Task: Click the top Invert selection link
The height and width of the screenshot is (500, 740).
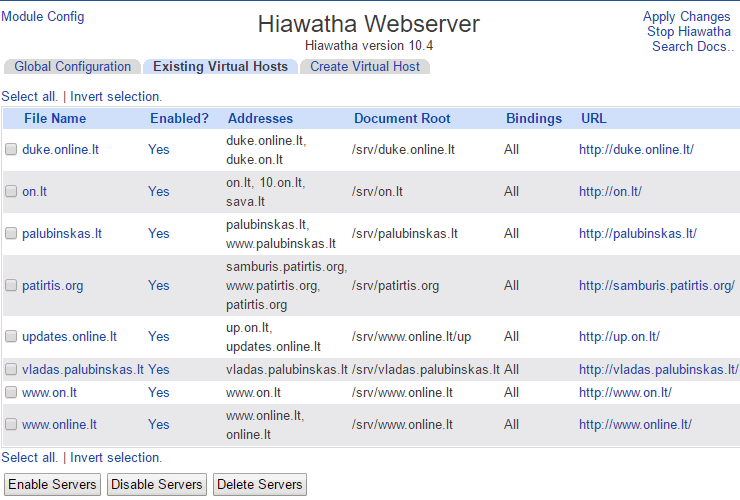Action: pyautogui.click(x=116, y=97)
